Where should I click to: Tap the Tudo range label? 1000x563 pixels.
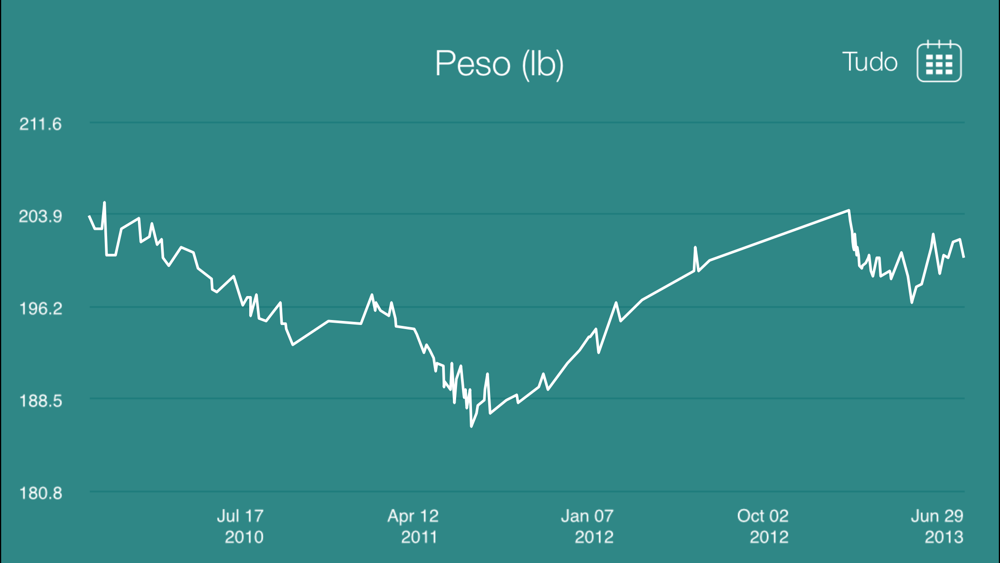(870, 62)
